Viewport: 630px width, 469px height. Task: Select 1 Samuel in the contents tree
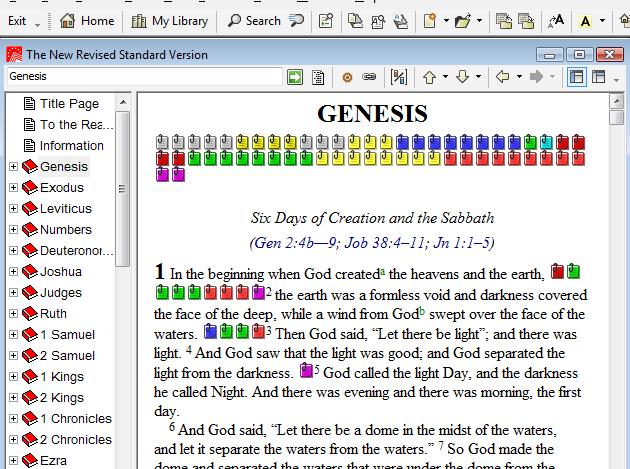pos(68,334)
